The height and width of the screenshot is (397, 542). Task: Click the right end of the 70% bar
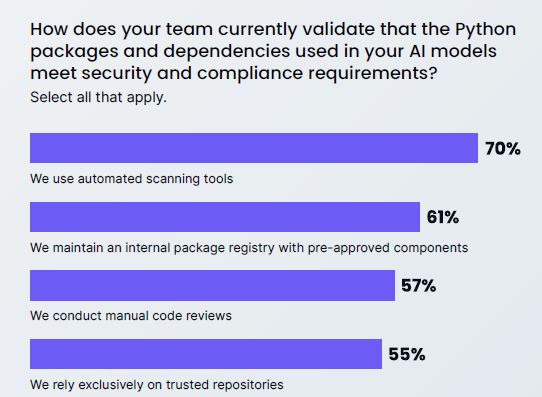pos(475,148)
